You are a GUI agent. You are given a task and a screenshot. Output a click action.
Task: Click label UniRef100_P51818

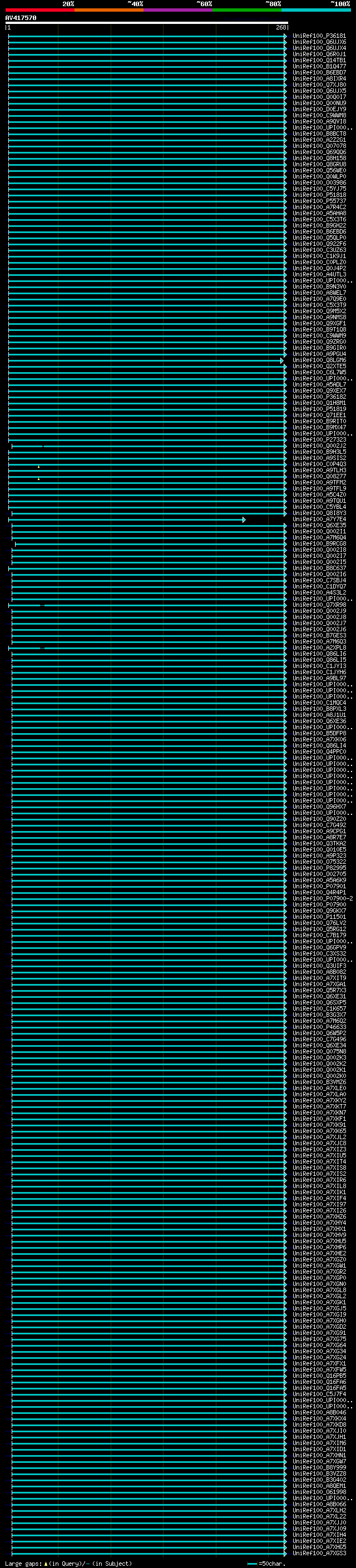click(319, 195)
